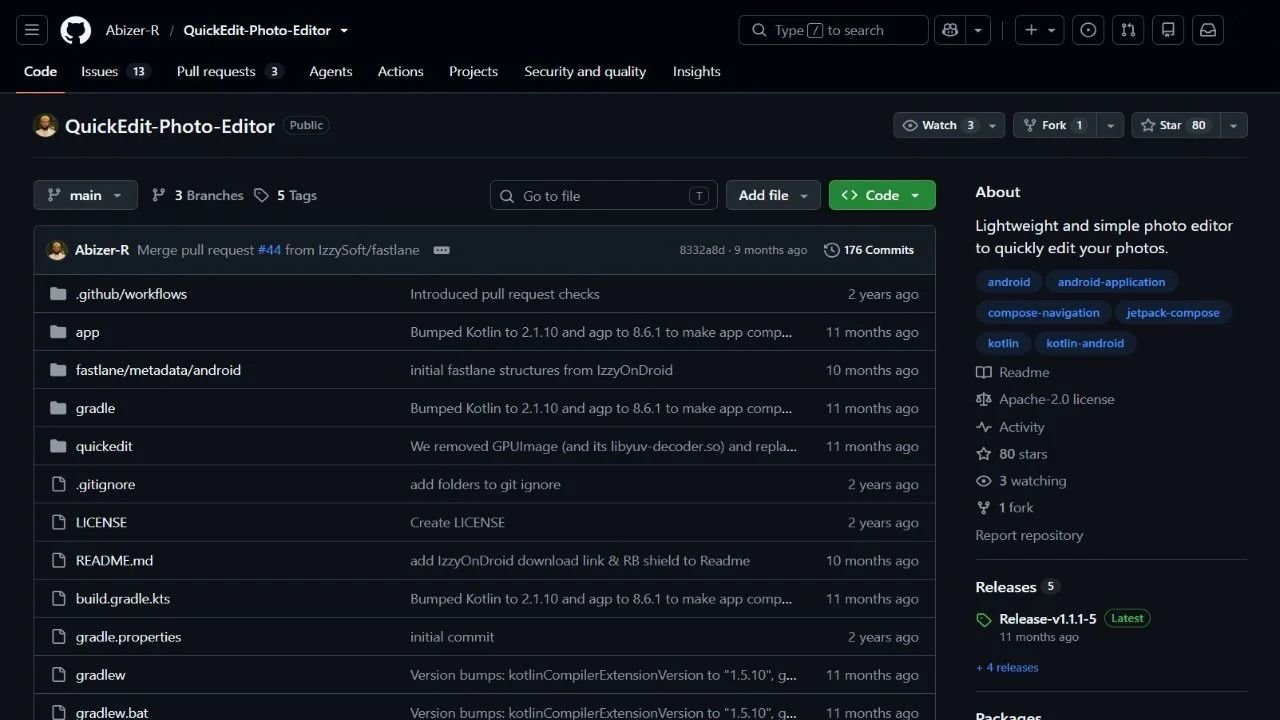Image resolution: width=1280 pixels, height=720 pixels.
Task: Click the commit author avatar in commit bar
Action: coord(56,250)
